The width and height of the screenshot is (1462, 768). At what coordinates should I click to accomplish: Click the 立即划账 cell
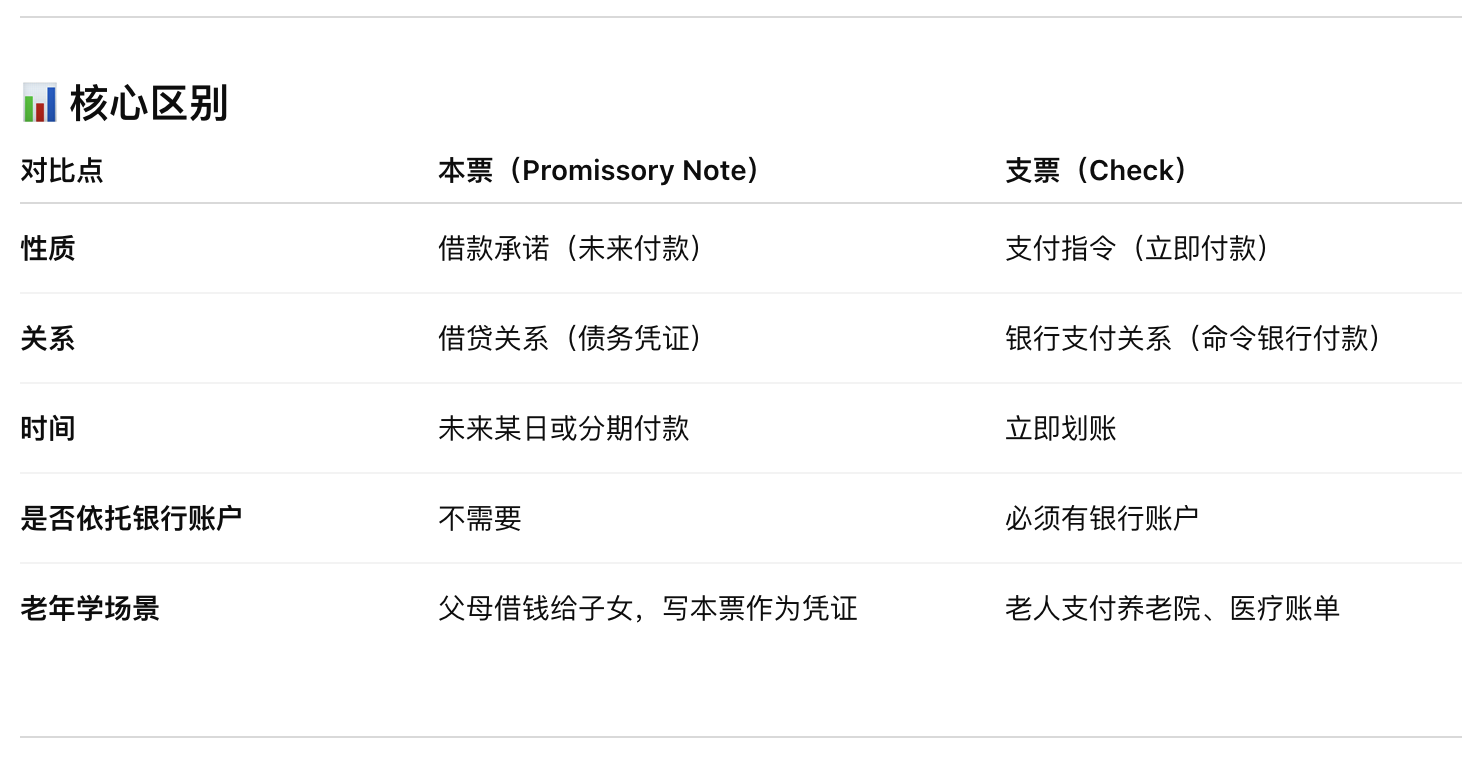(x=1061, y=428)
